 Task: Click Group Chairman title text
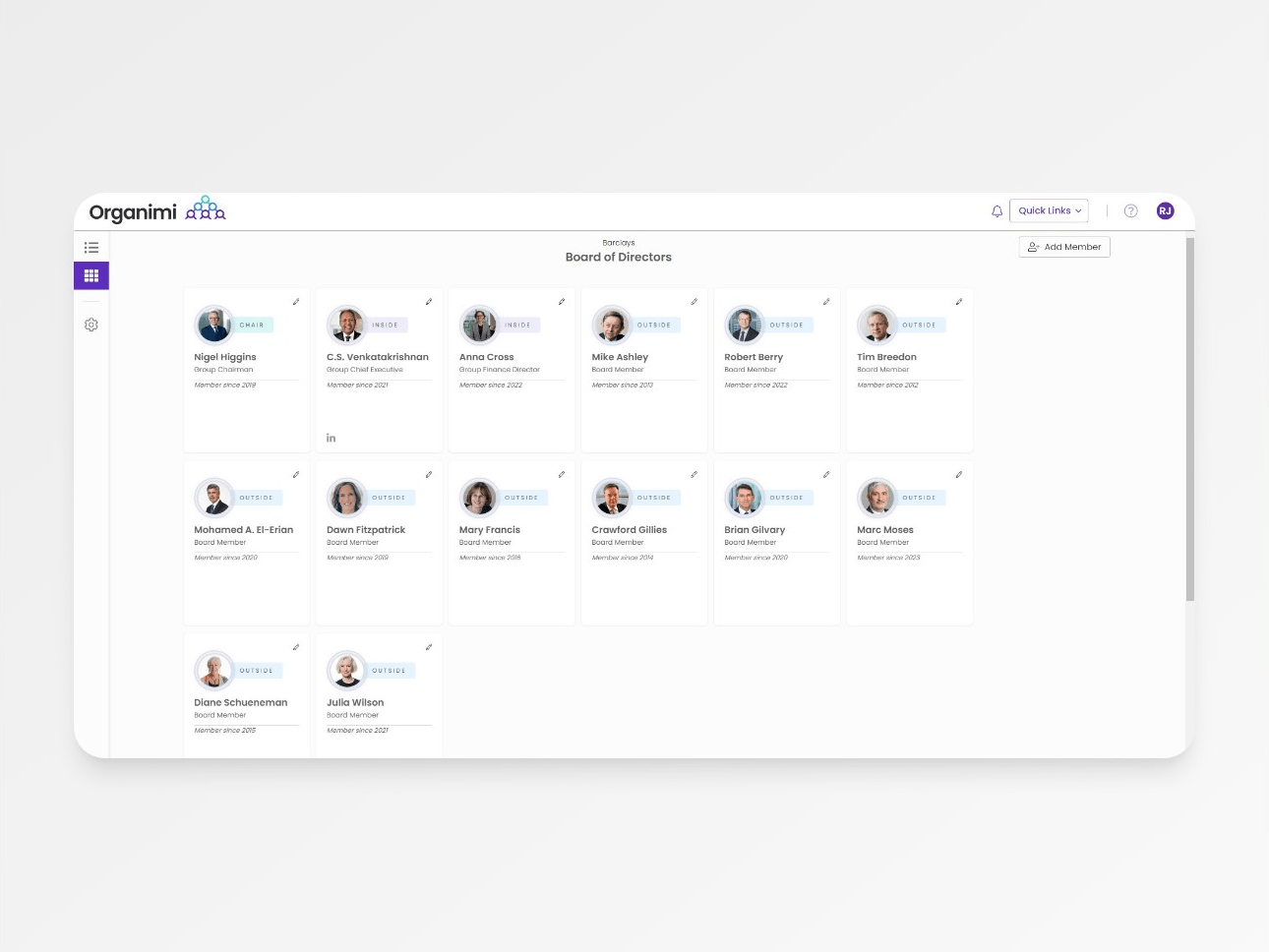[223, 370]
